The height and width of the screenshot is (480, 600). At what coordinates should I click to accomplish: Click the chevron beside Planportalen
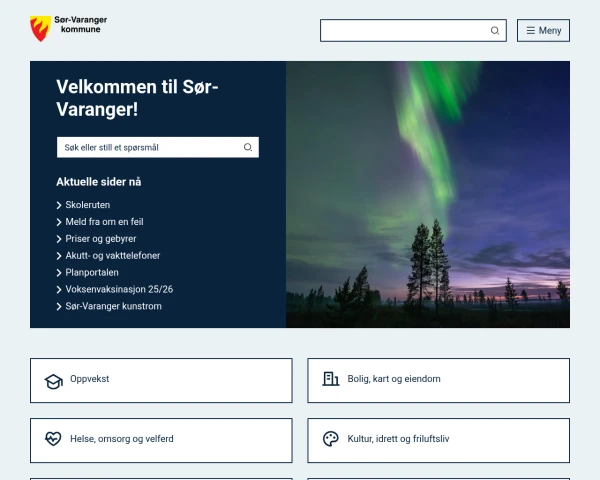click(x=60, y=273)
